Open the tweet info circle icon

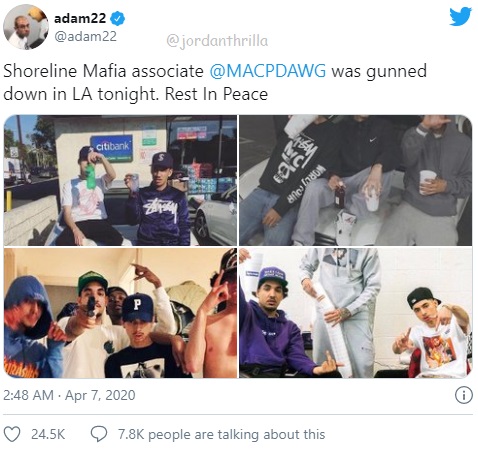point(464,395)
